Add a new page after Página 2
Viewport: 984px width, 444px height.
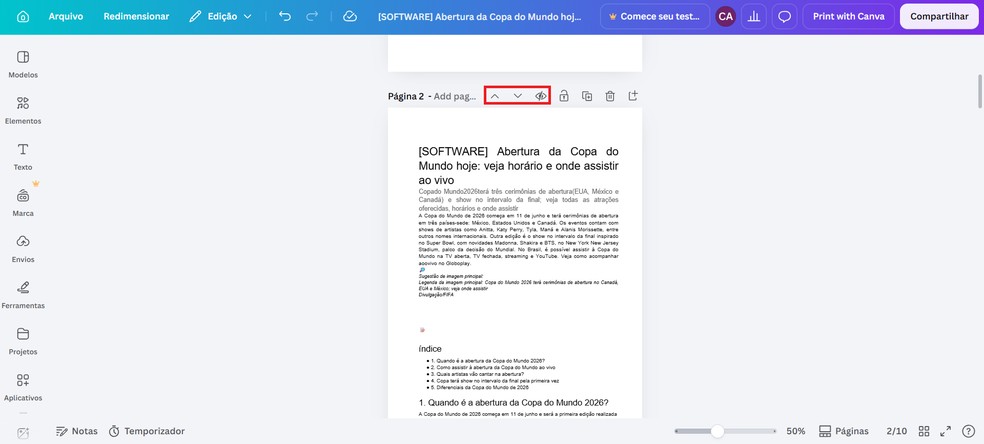point(633,96)
